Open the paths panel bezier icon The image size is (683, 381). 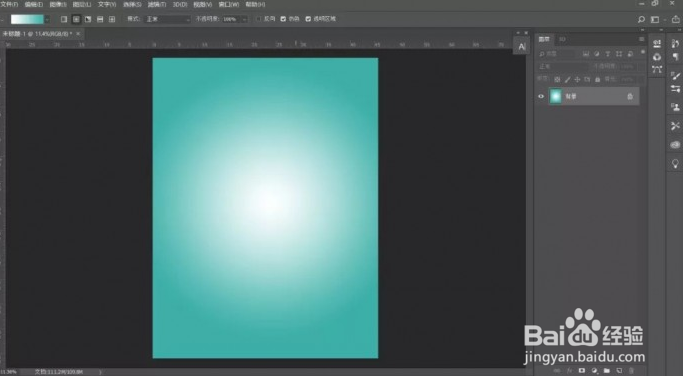pyautogui.click(x=657, y=70)
